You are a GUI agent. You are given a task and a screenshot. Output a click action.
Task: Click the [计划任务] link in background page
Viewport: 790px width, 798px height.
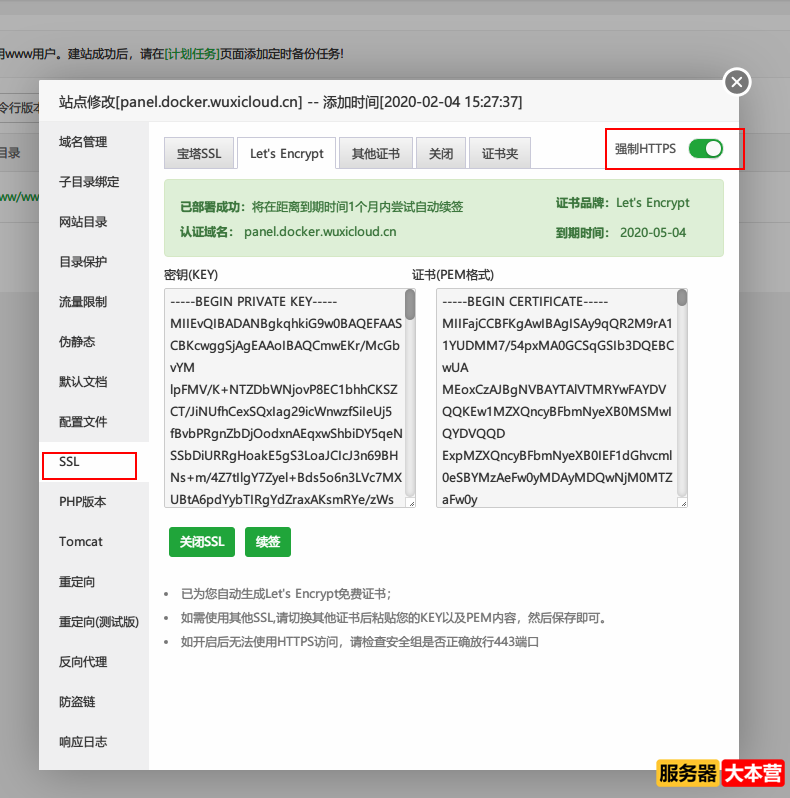192,54
